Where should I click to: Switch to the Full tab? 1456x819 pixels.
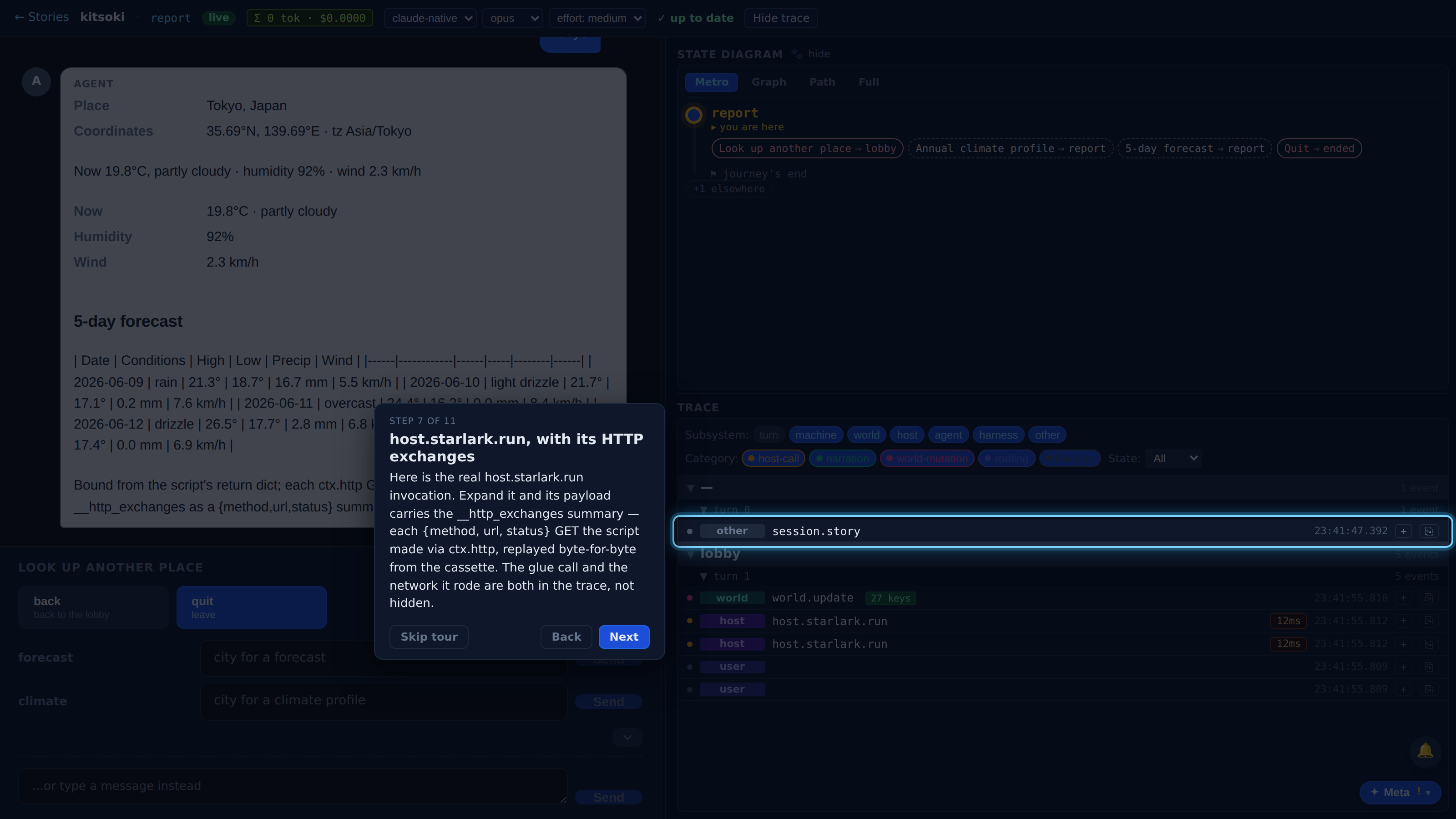tap(869, 82)
